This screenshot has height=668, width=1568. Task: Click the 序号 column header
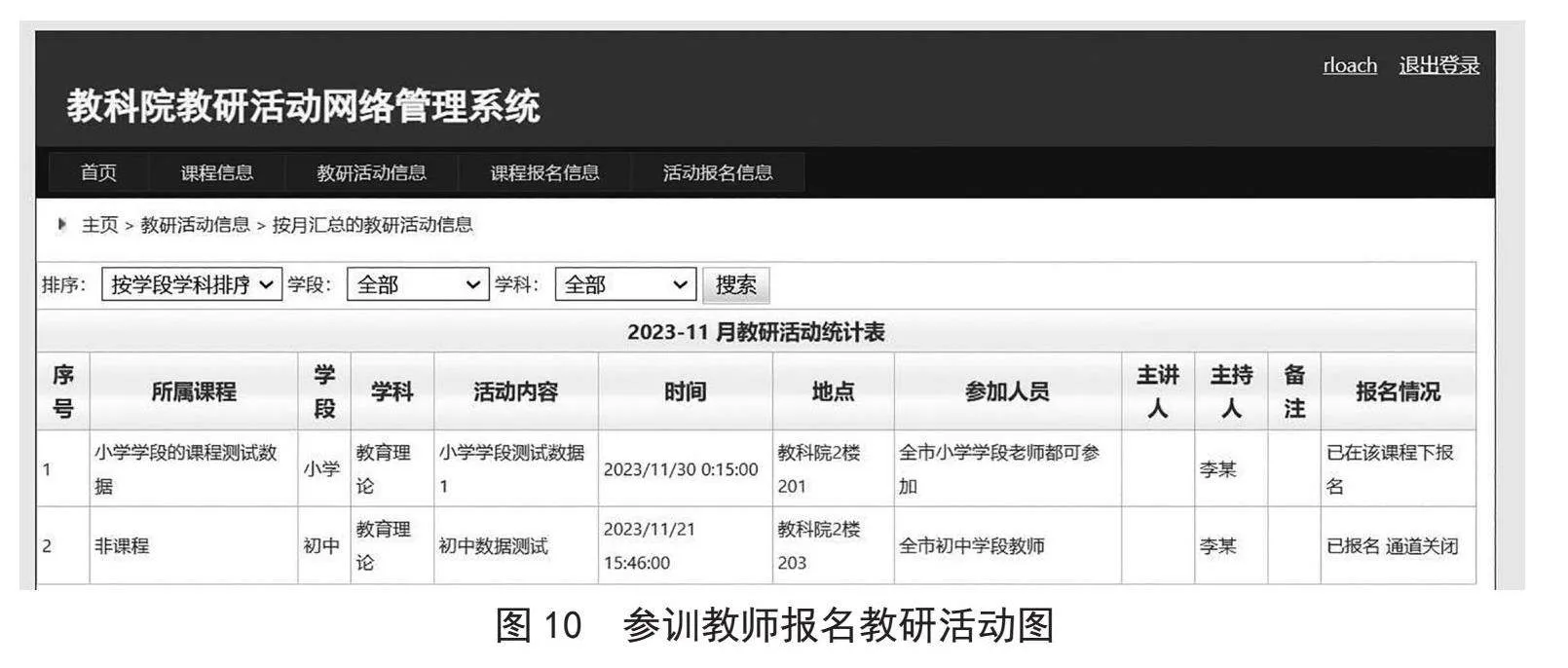pyautogui.click(x=63, y=391)
